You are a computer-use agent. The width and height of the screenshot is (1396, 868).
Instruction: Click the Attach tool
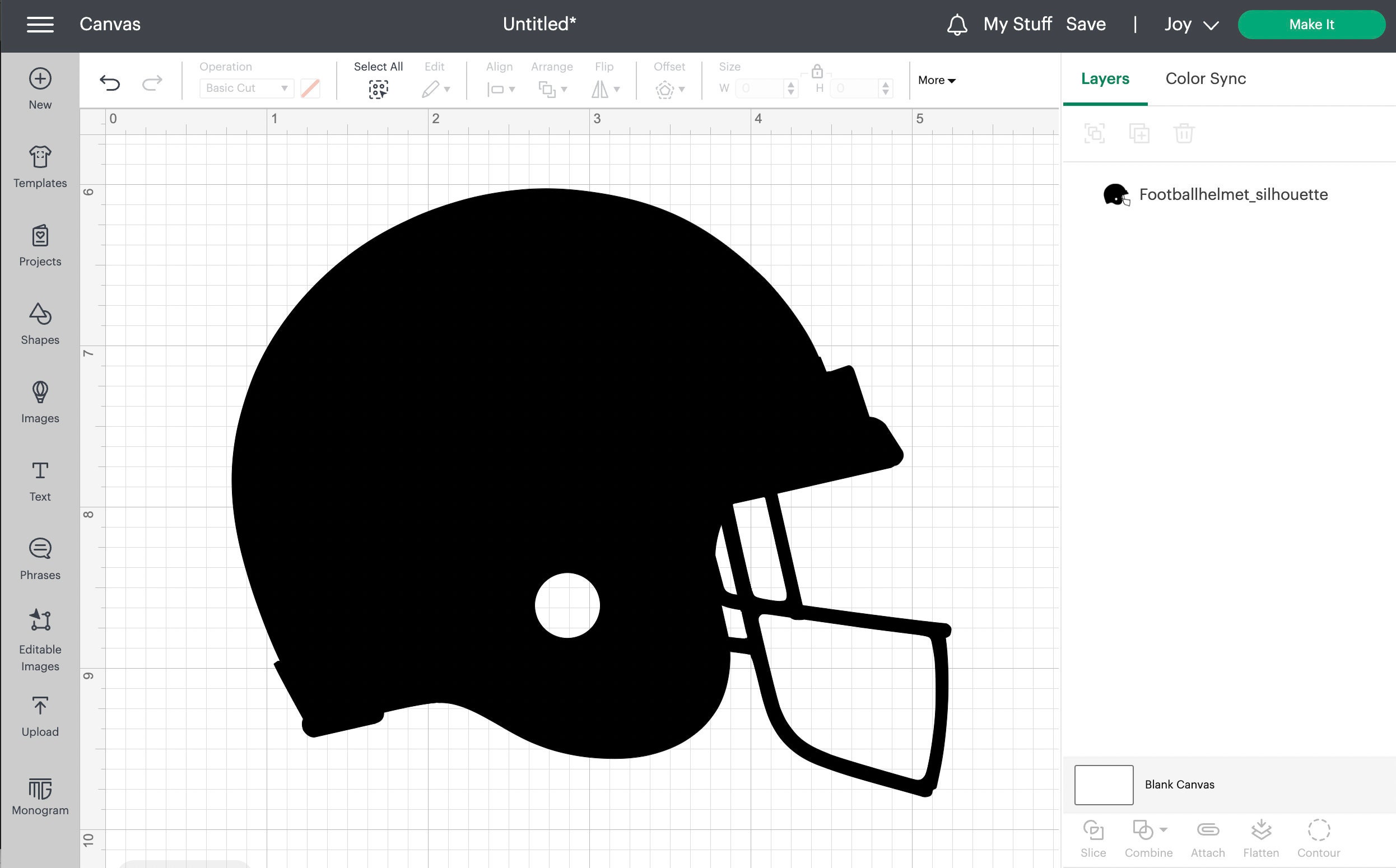point(1208,838)
